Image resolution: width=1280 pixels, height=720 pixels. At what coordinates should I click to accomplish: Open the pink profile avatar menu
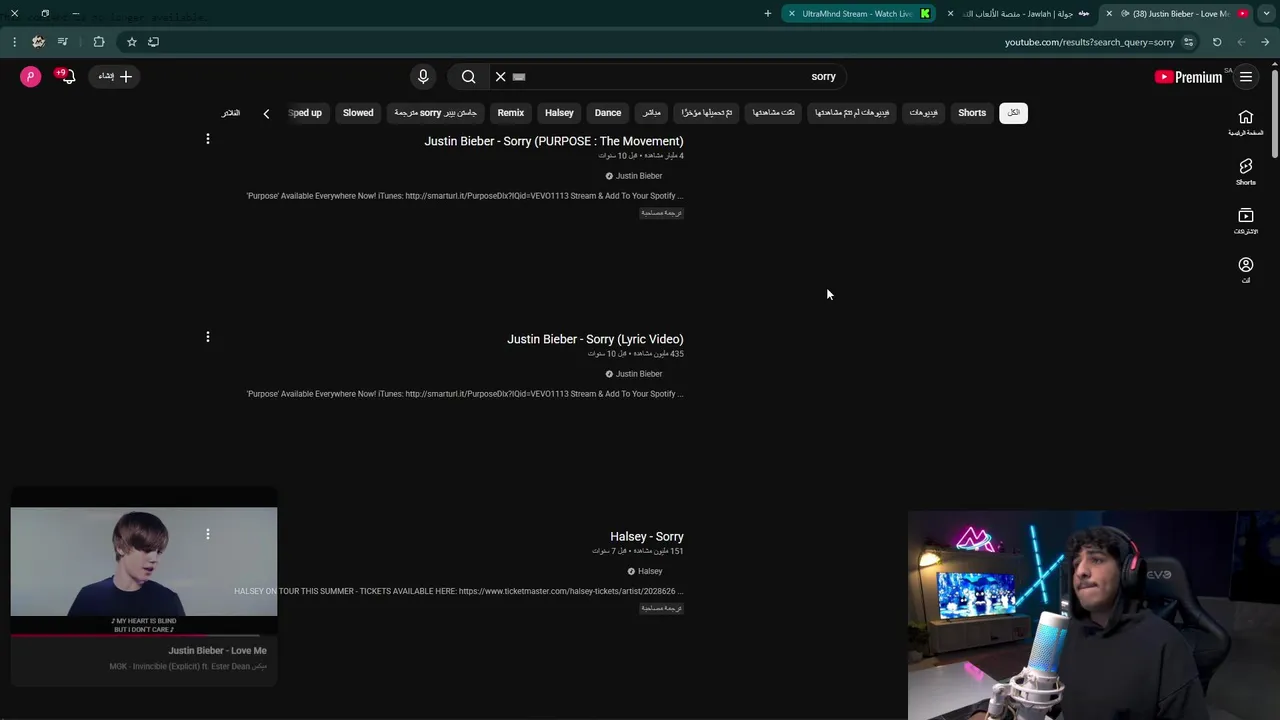click(x=31, y=76)
